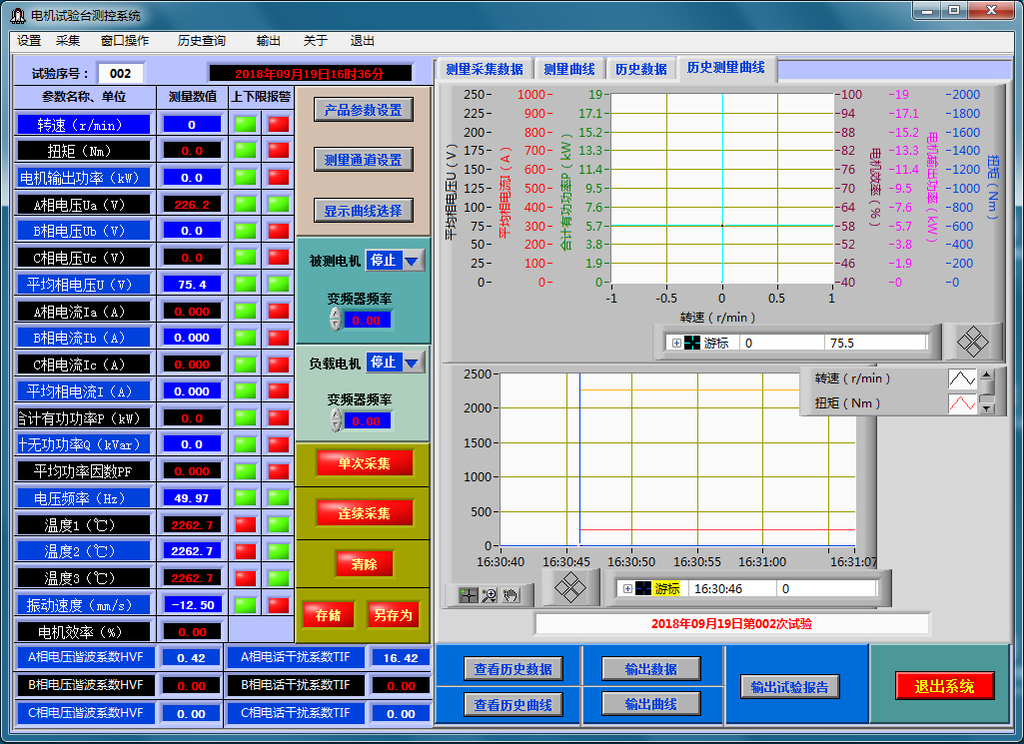
Task: Click the cursor mover diamond beside the upper chart
Action: coord(972,342)
